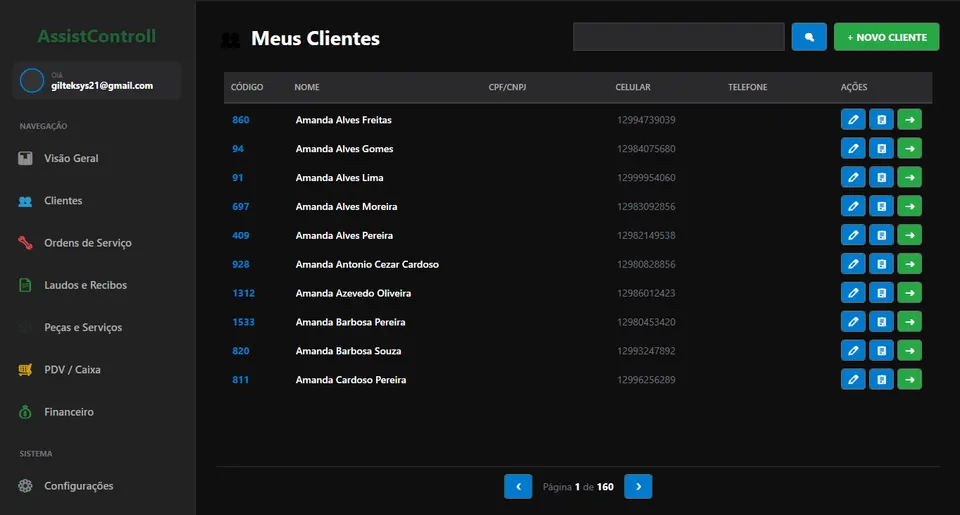
Task: Edit client Amanda Antonio Cezar Cardoso pencil icon
Action: pyautogui.click(x=853, y=264)
